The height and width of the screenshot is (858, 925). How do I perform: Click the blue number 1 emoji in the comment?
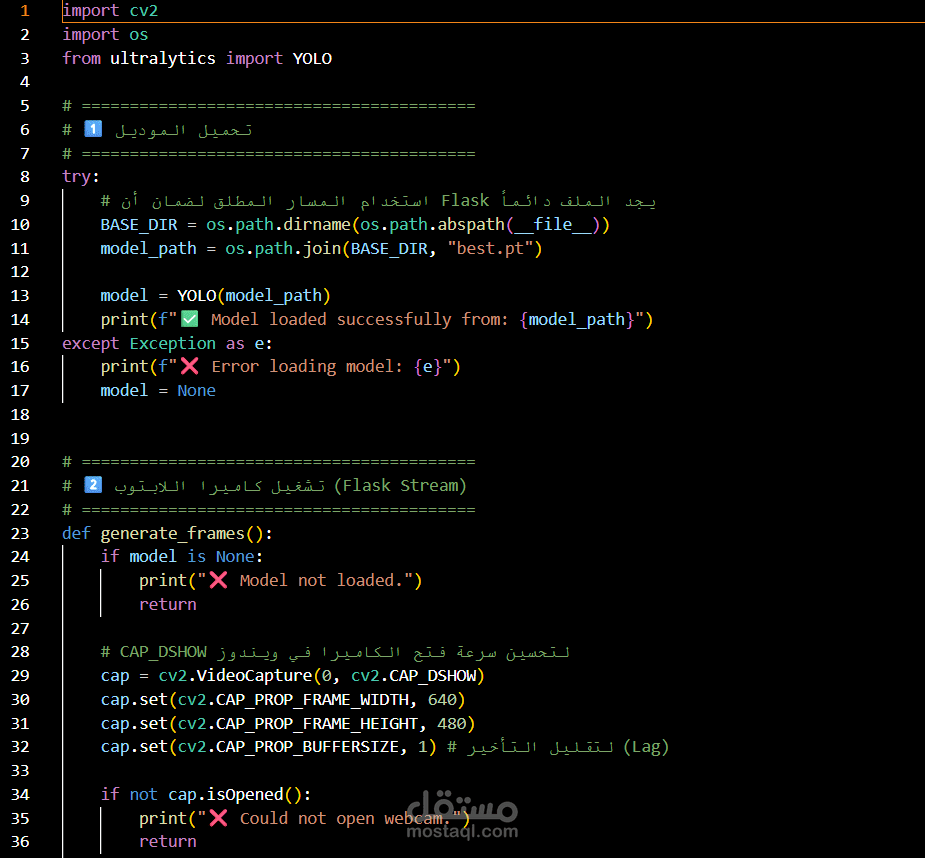[x=93, y=129]
